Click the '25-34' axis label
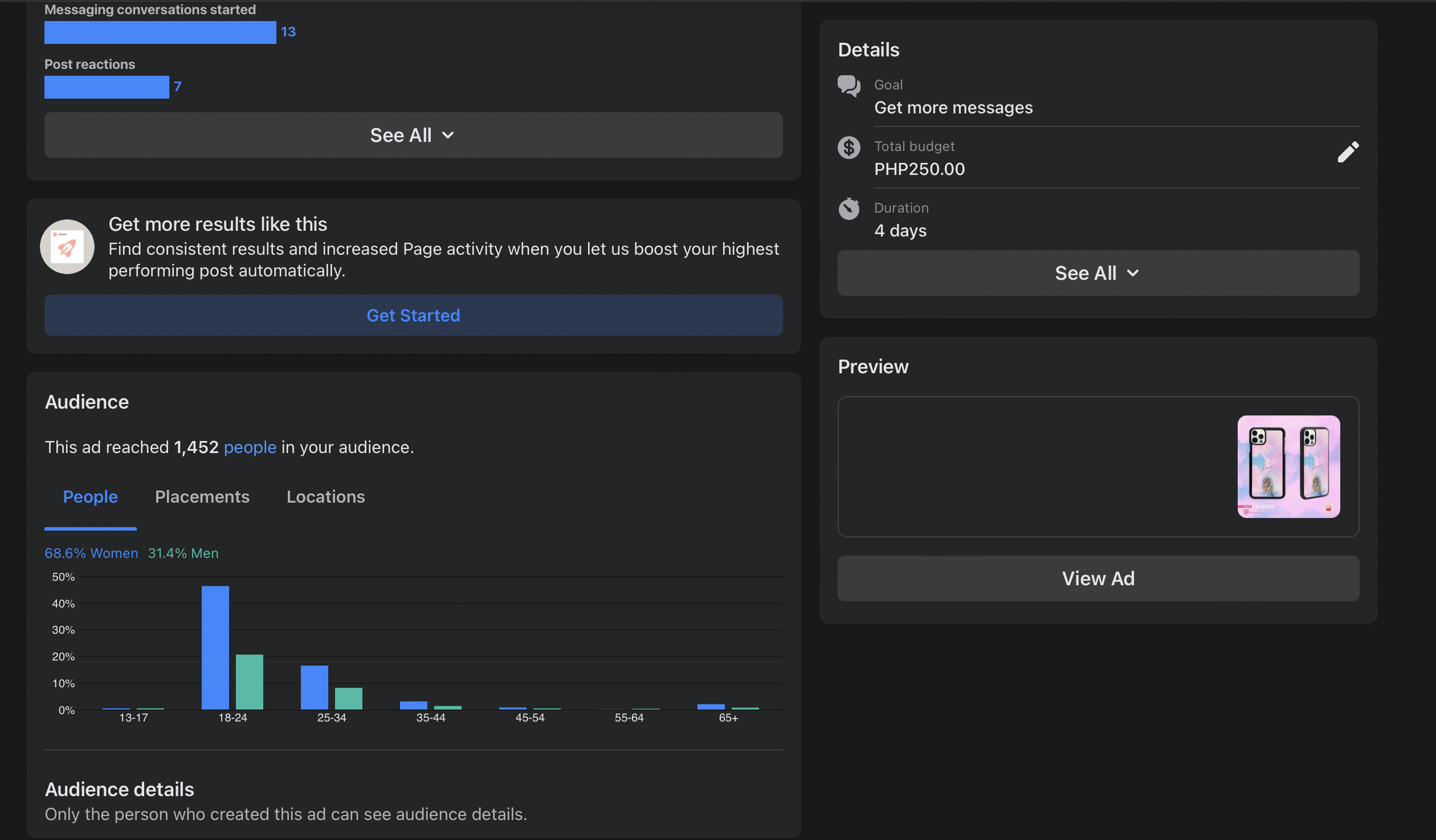The image size is (1436, 840). point(332,718)
